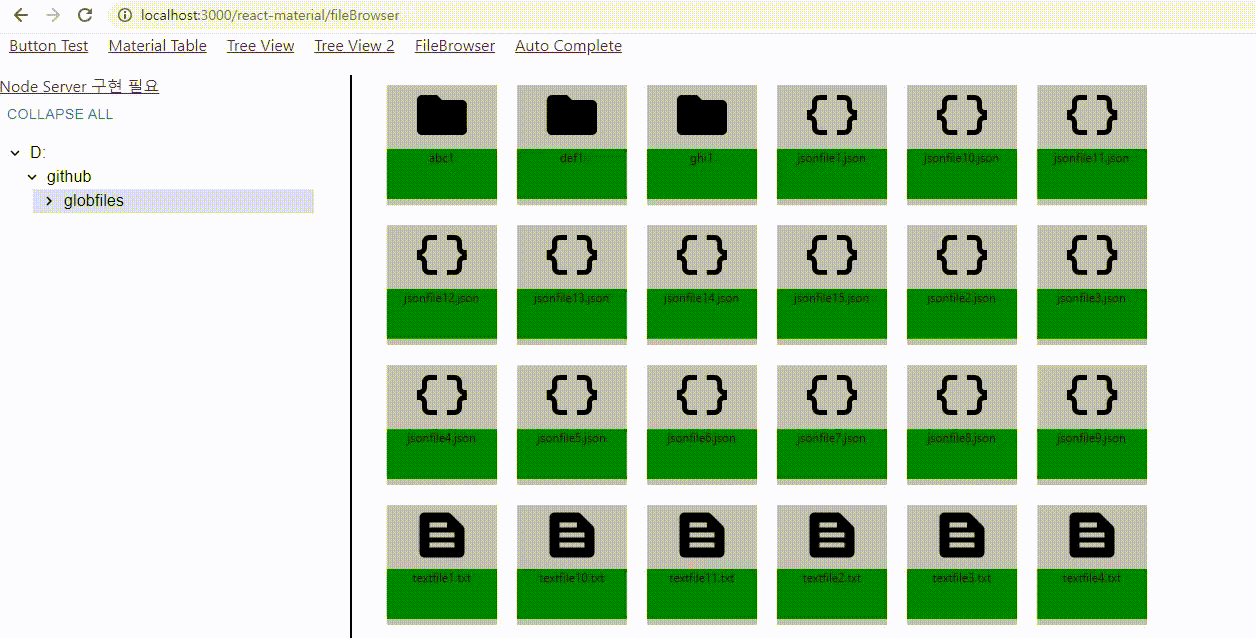Open the ghi1 folder icon
This screenshot has height=638, width=1256.
pyautogui.click(x=702, y=115)
